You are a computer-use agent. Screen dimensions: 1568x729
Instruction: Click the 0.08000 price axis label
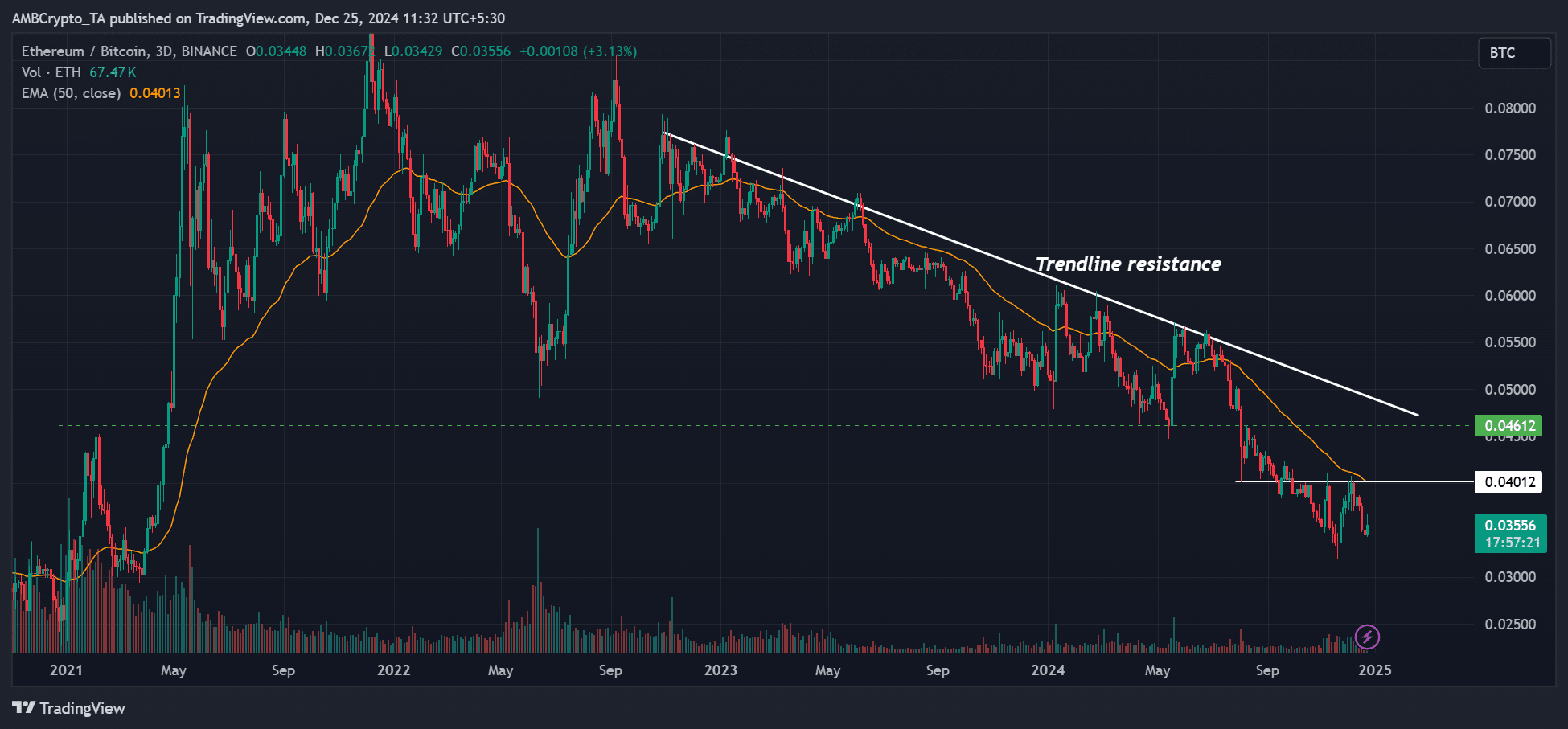[1510, 109]
